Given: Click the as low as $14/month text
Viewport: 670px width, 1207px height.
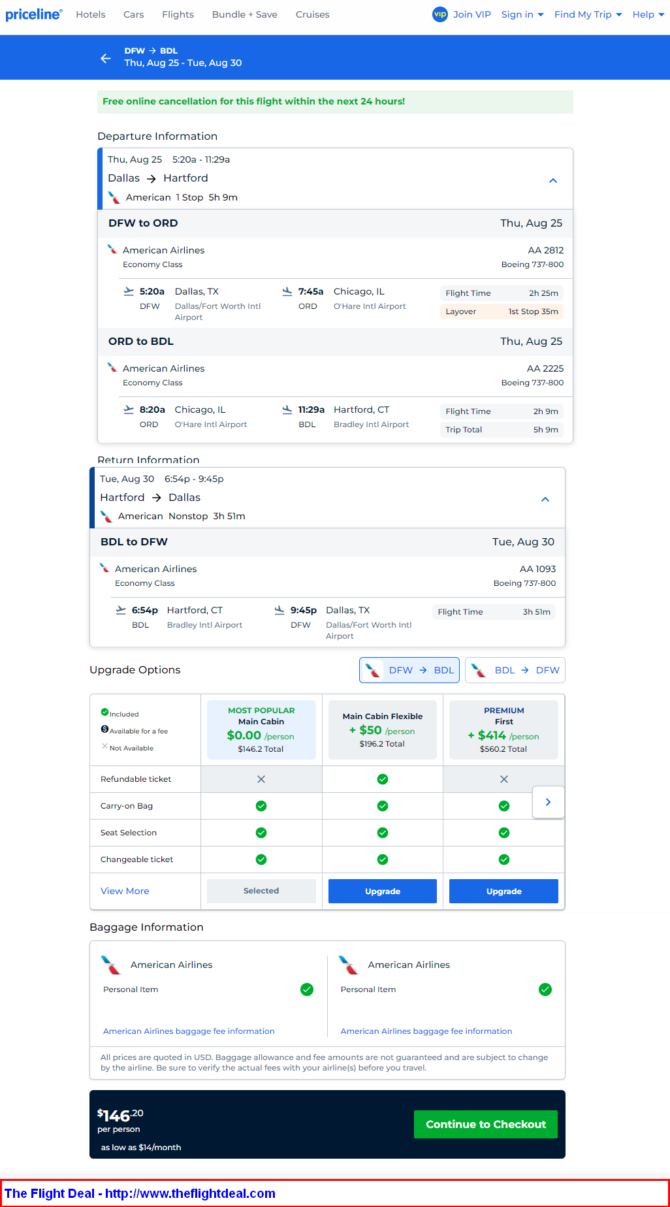Looking at the screenshot, I should pos(141,1147).
